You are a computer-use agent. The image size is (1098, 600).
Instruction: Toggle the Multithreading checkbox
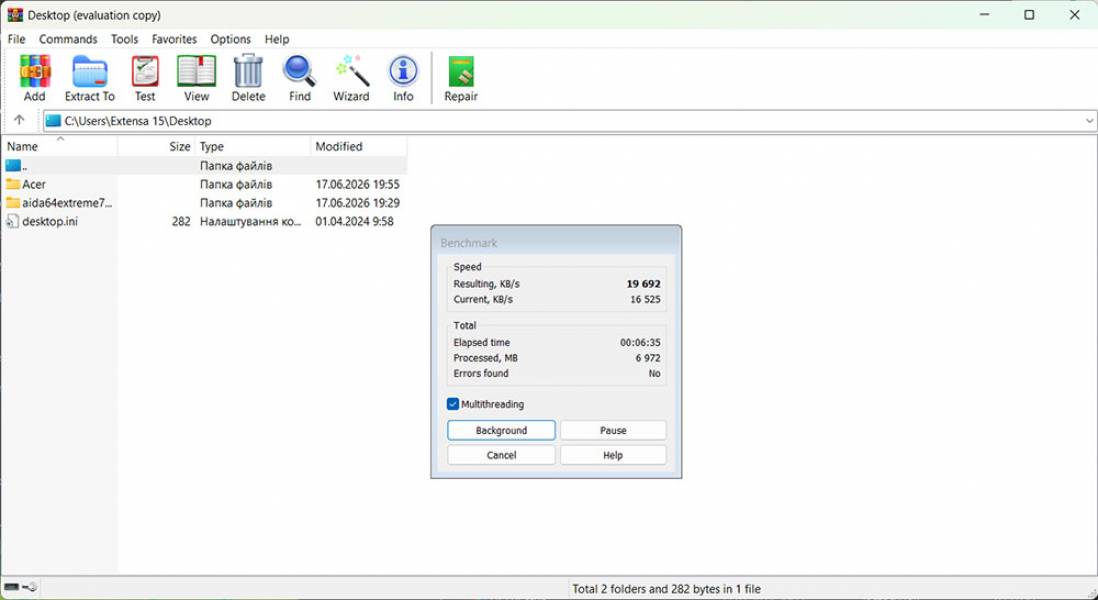pos(453,404)
